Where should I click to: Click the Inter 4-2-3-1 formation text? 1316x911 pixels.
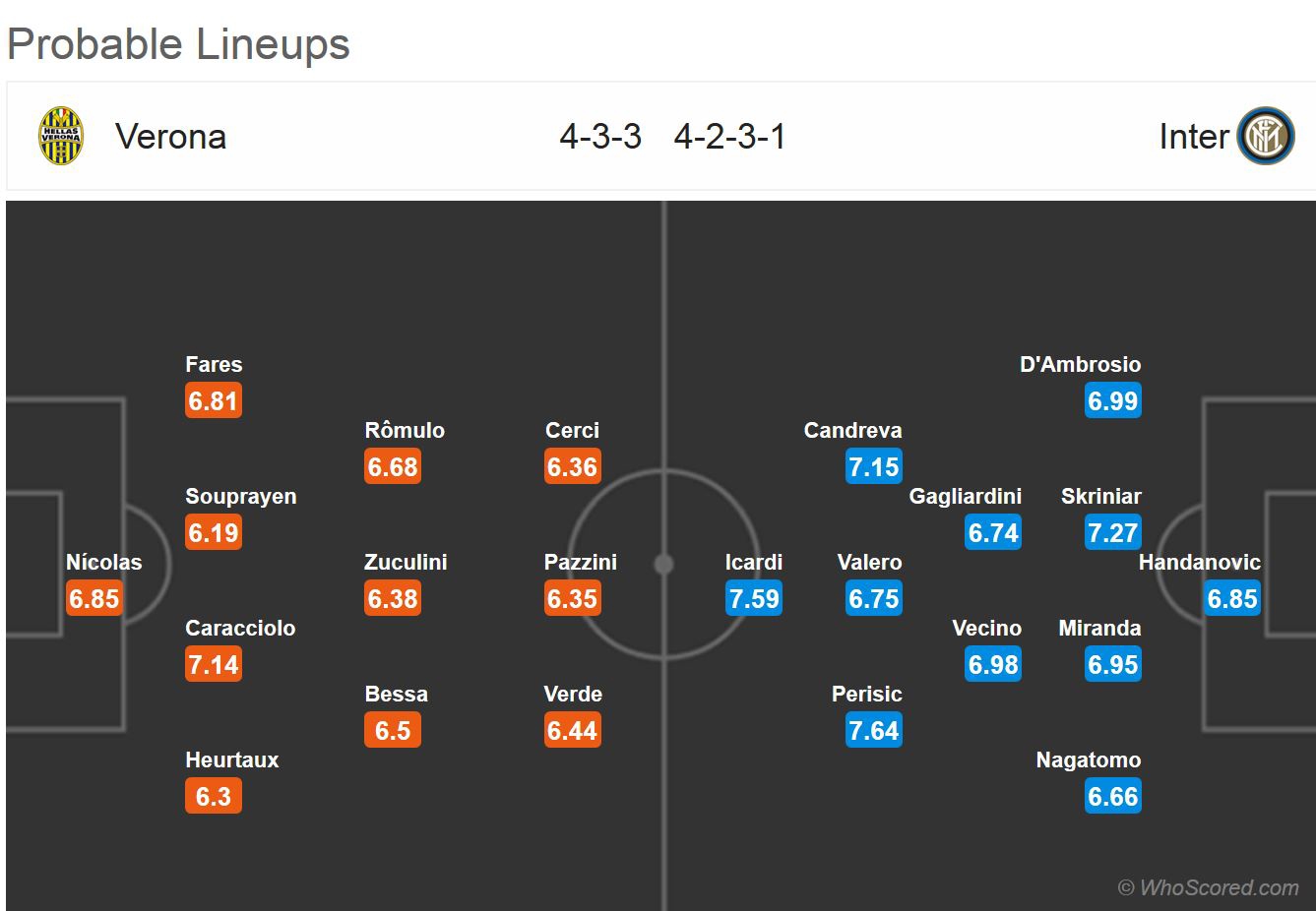[x=730, y=137]
